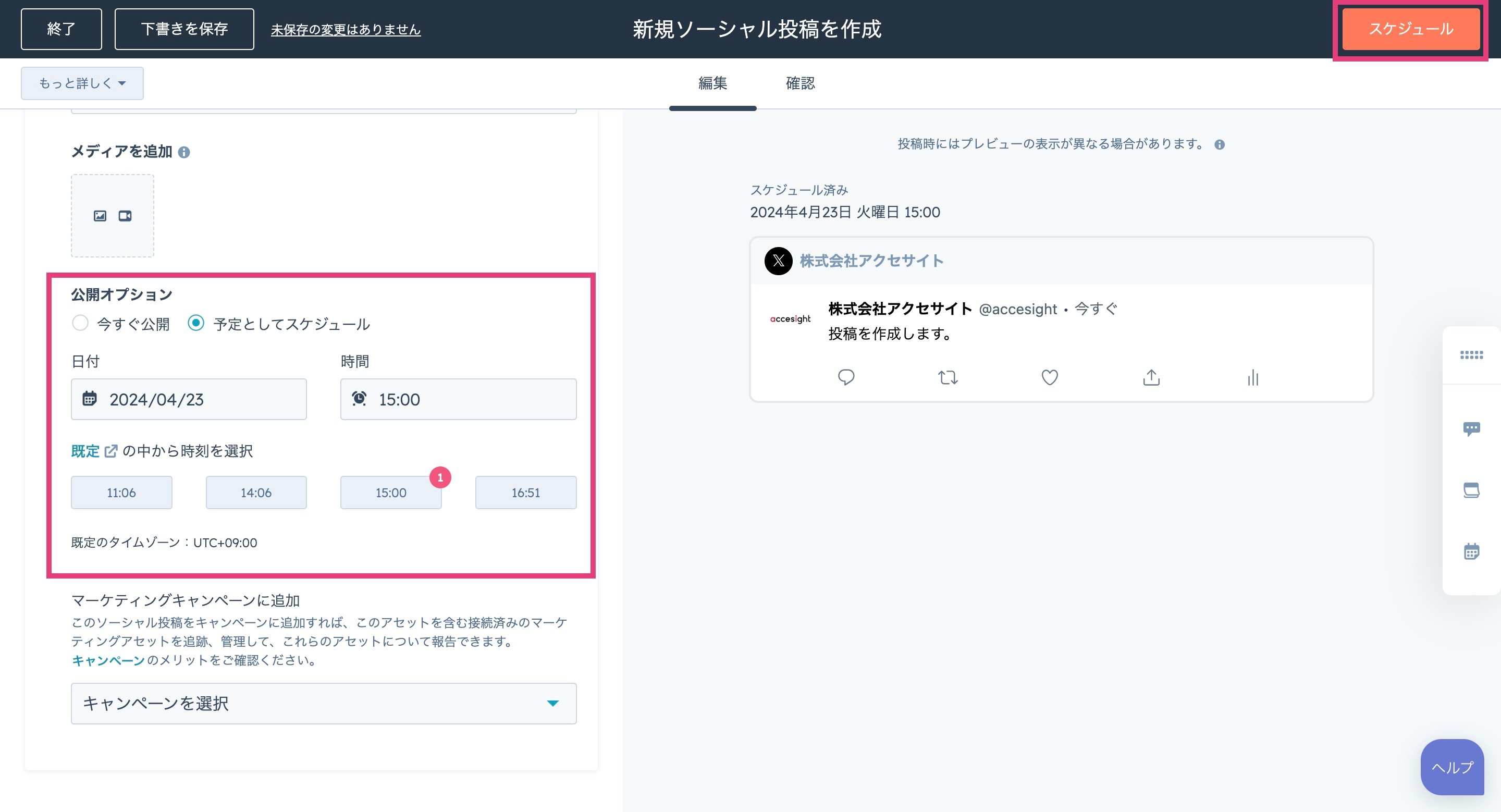Click the 終了 button
This screenshot has height=812, width=1501.
(61, 29)
